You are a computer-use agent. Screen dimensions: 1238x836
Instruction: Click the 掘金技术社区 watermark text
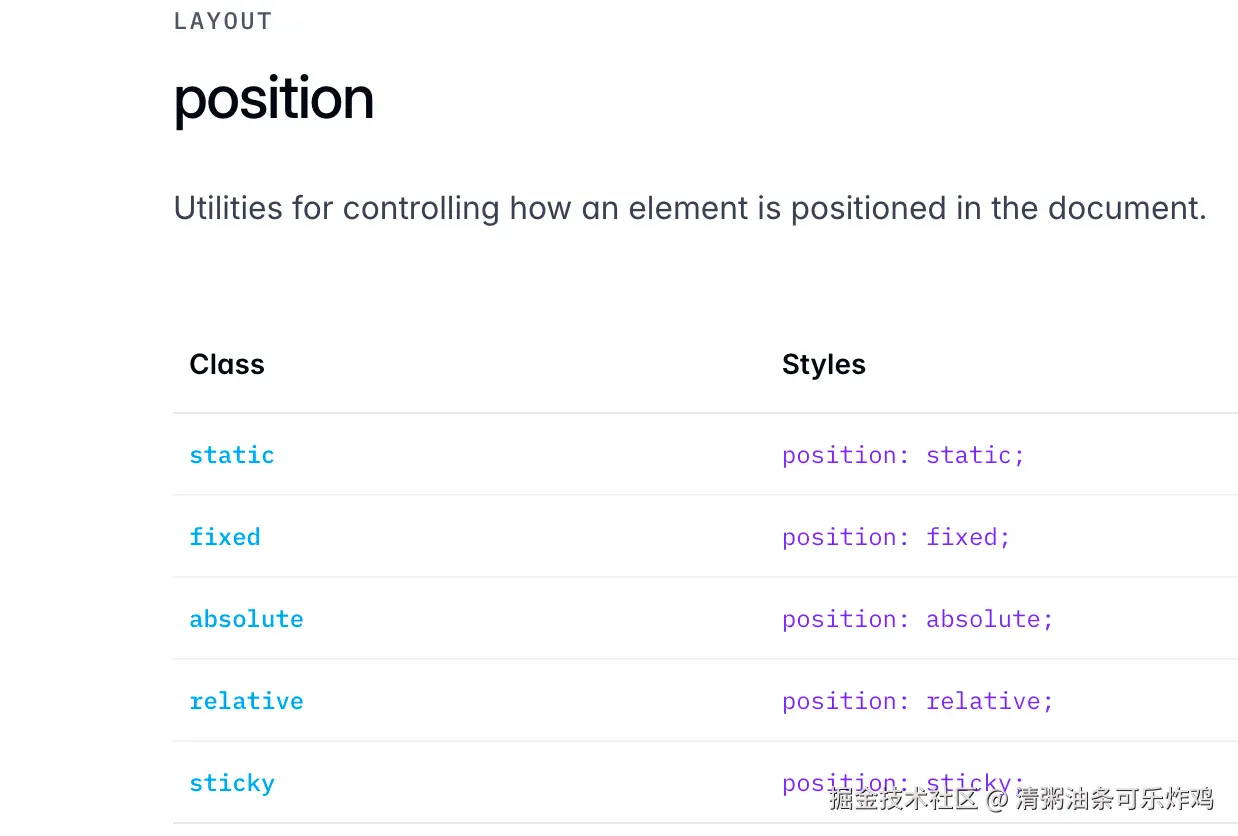pyautogui.click(x=902, y=798)
